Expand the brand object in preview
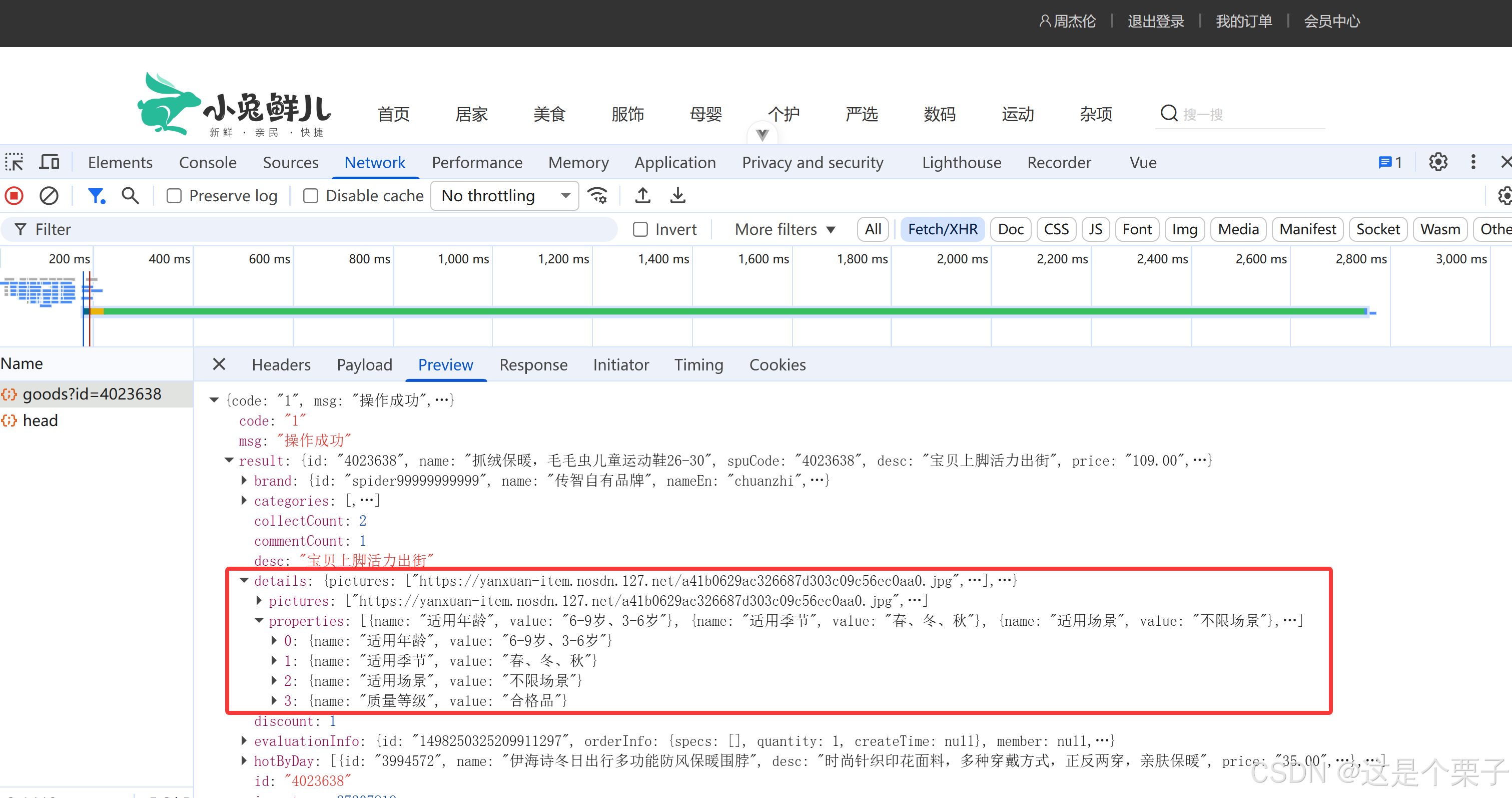This screenshot has width=1512, height=798. tap(244, 480)
